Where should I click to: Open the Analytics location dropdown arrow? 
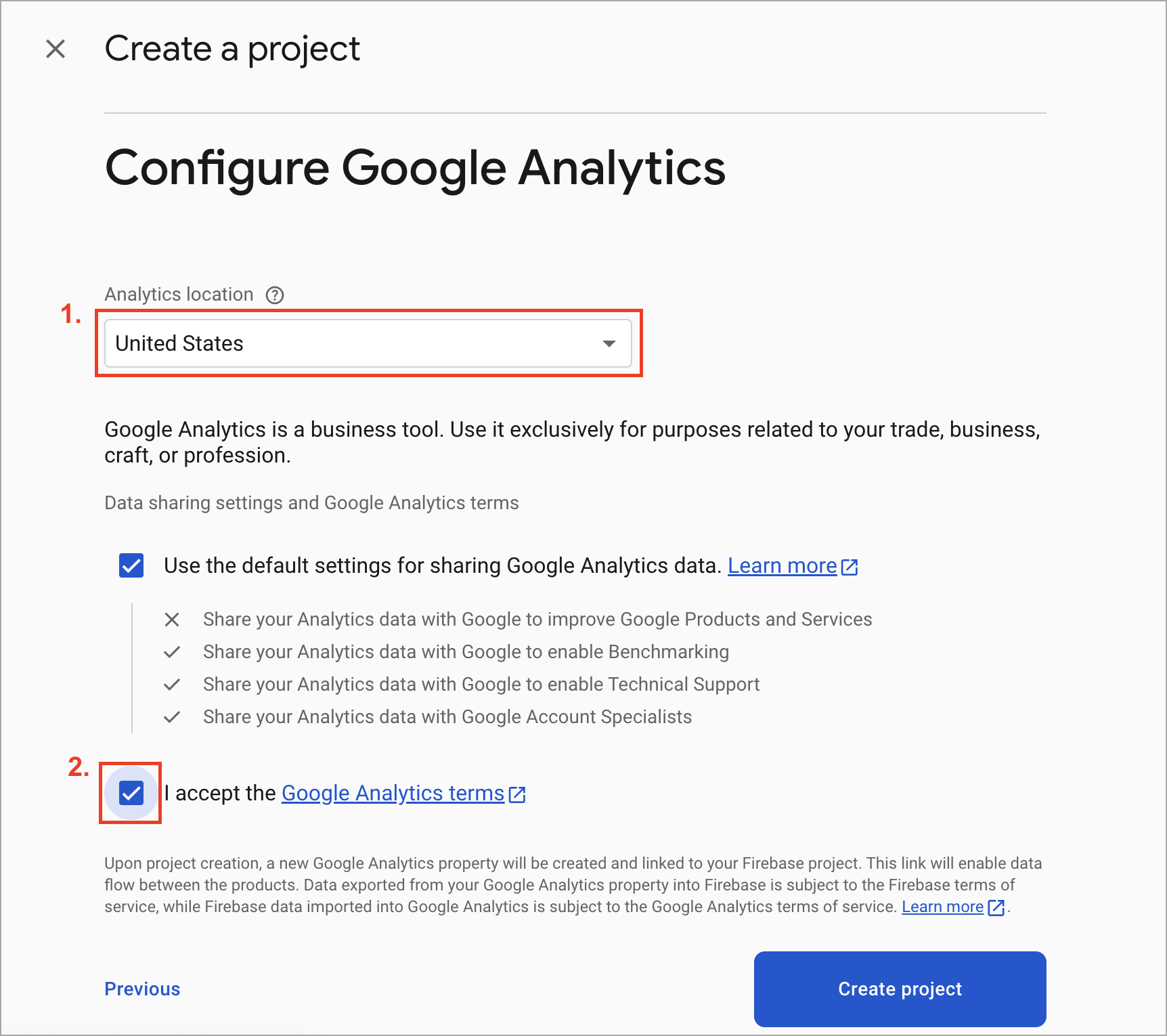click(x=609, y=344)
